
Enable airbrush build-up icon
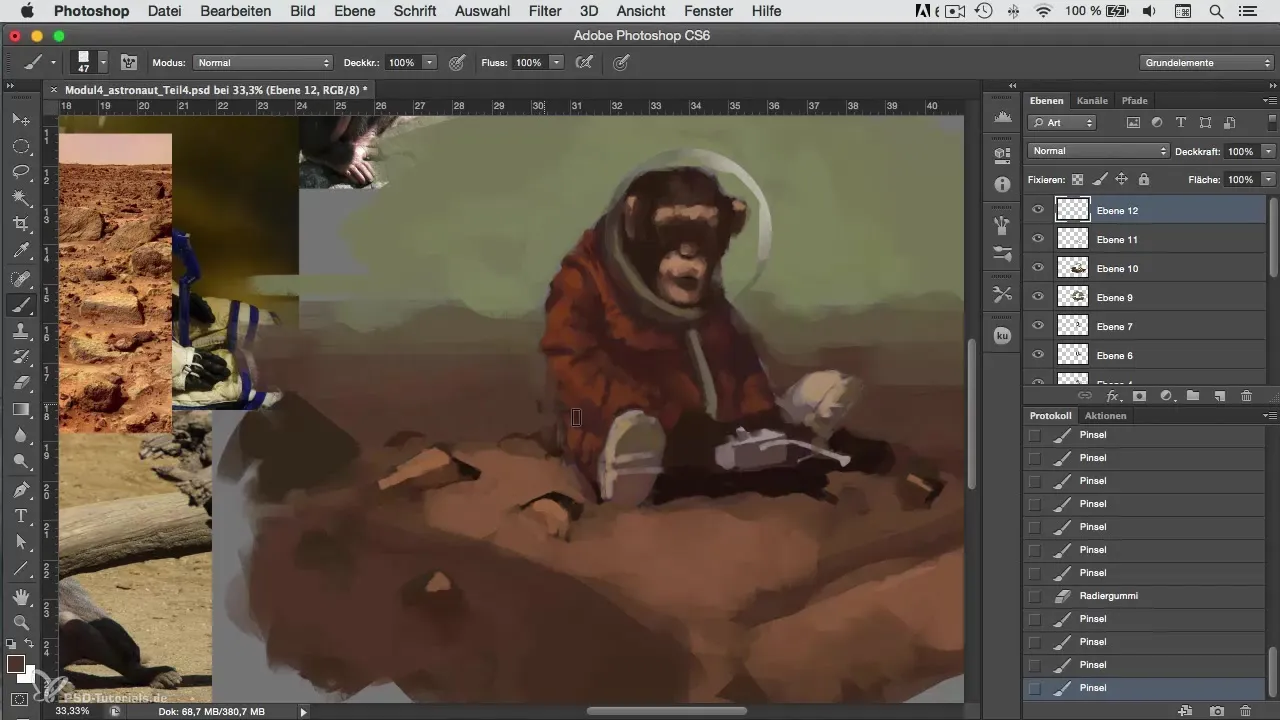click(x=585, y=62)
